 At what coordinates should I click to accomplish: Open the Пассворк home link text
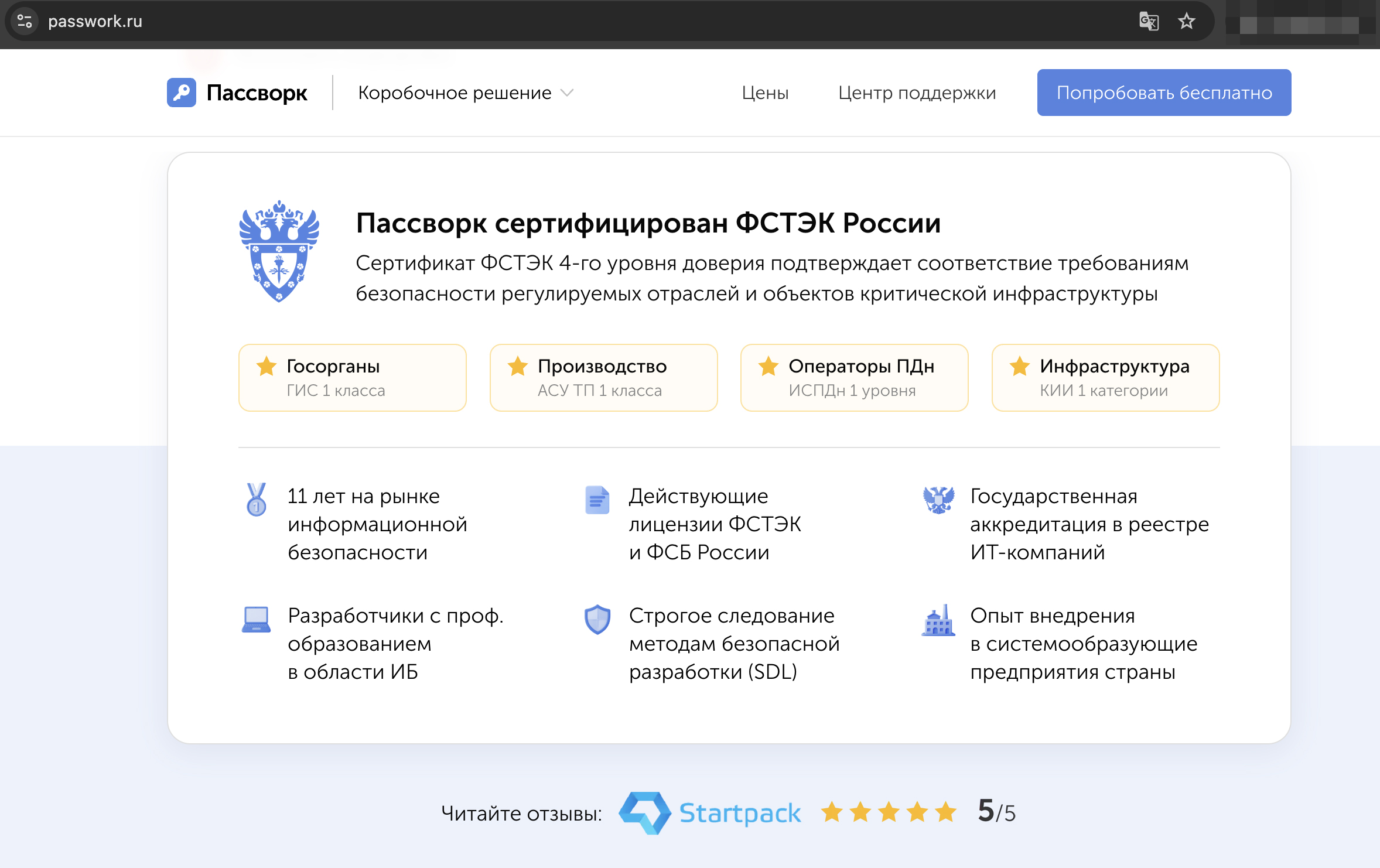(x=257, y=93)
